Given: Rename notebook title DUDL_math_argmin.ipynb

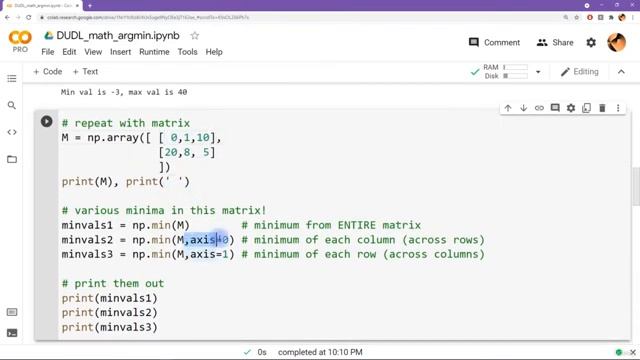Looking at the screenshot, I should pos(118,36).
